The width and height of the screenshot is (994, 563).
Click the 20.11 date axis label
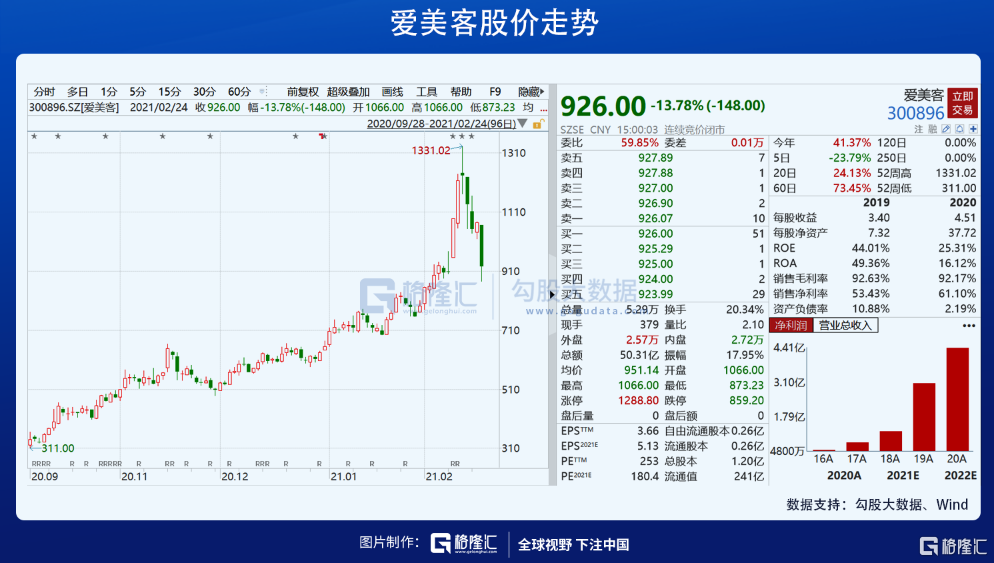(x=134, y=476)
